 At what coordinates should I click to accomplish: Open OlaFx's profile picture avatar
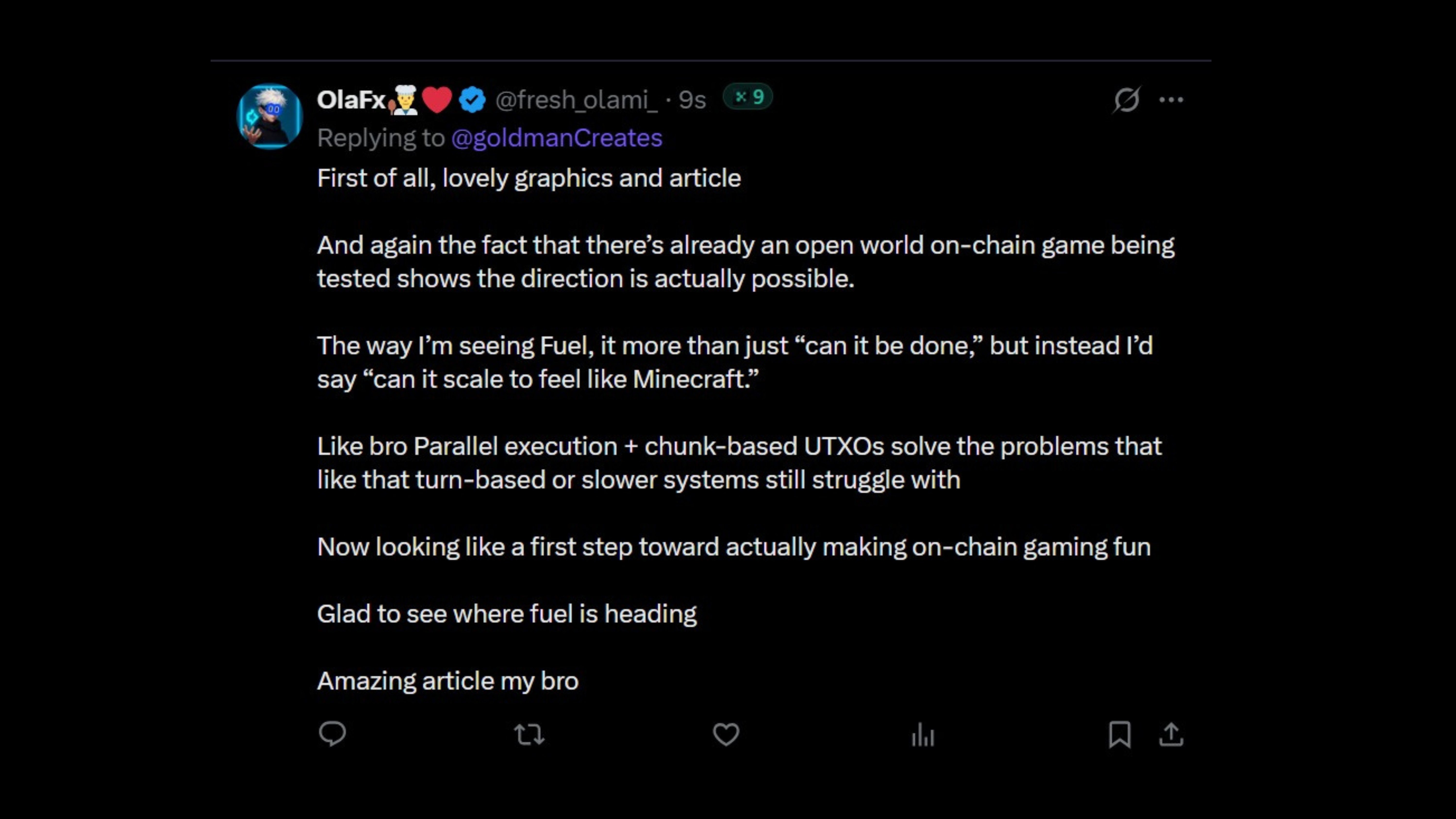click(x=270, y=117)
